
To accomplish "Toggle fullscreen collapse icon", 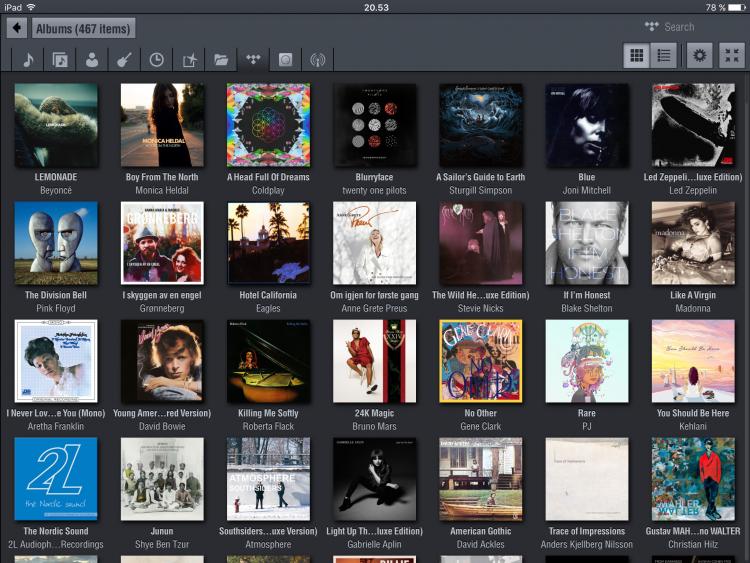I will pyautogui.click(x=732, y=55).
